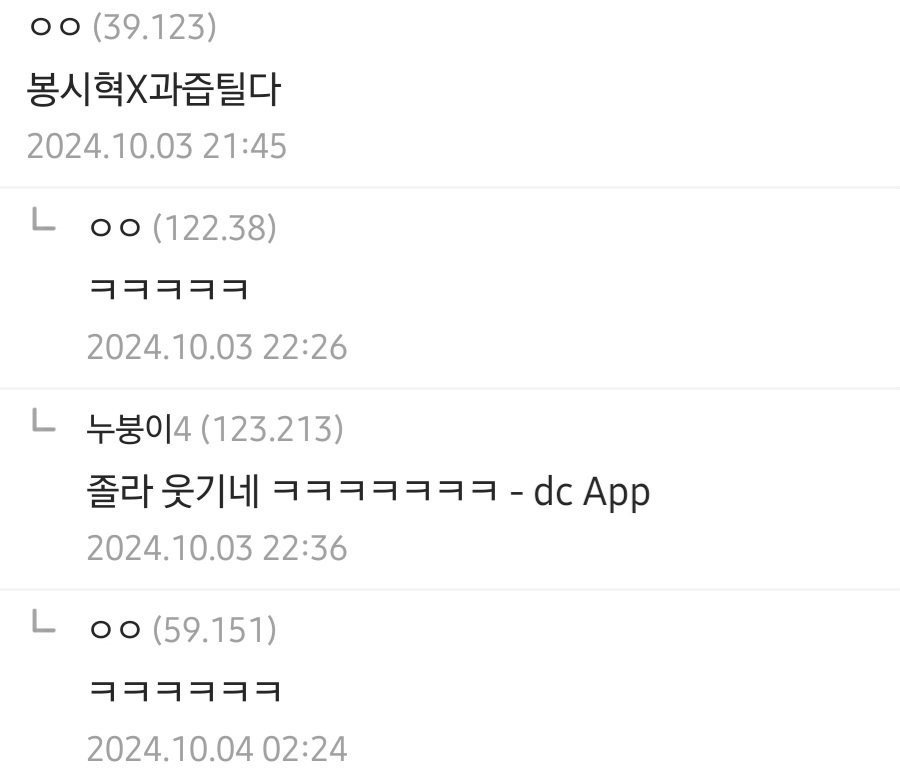Open the ㅇㅇ nickname next to (122.38)

(115, 228)
